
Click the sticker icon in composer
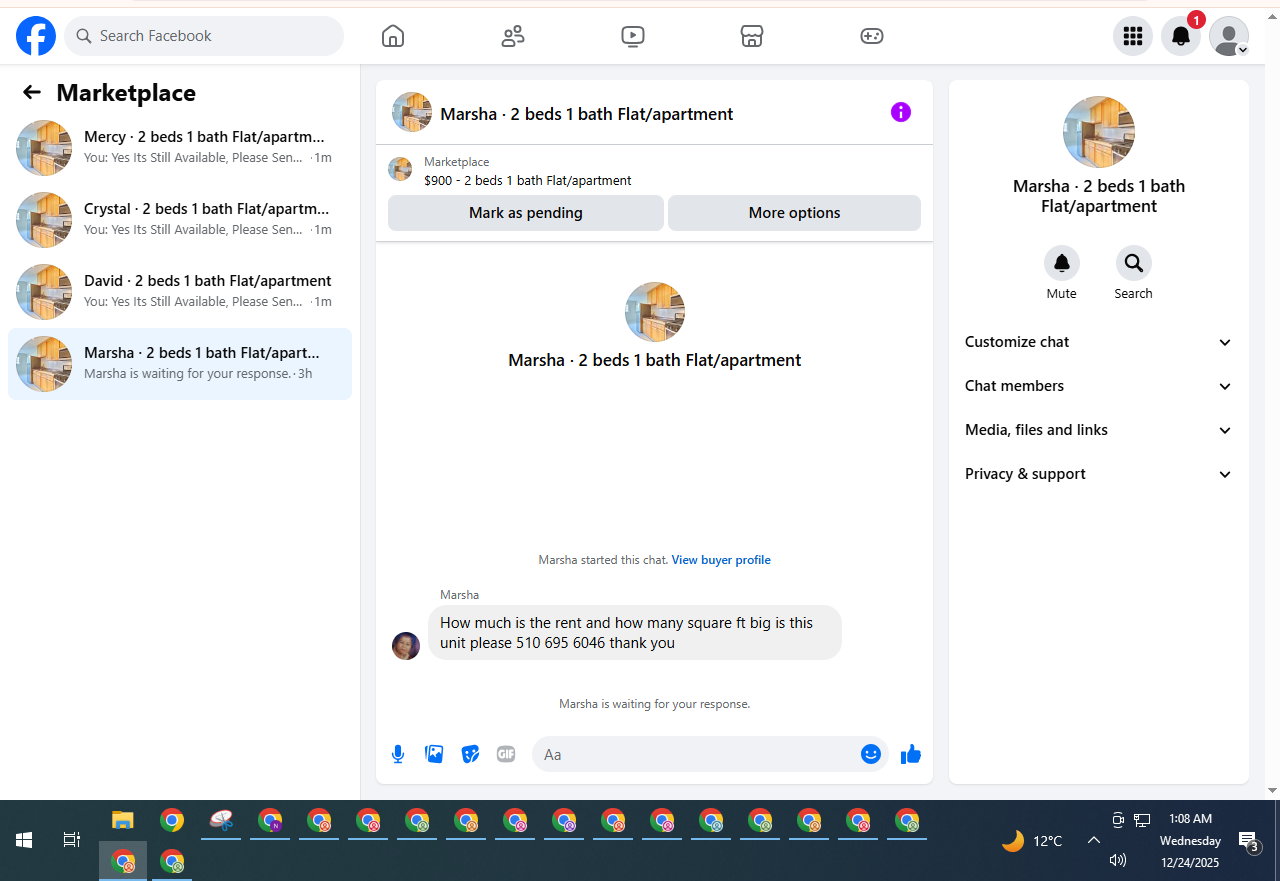tap(470, 754)
